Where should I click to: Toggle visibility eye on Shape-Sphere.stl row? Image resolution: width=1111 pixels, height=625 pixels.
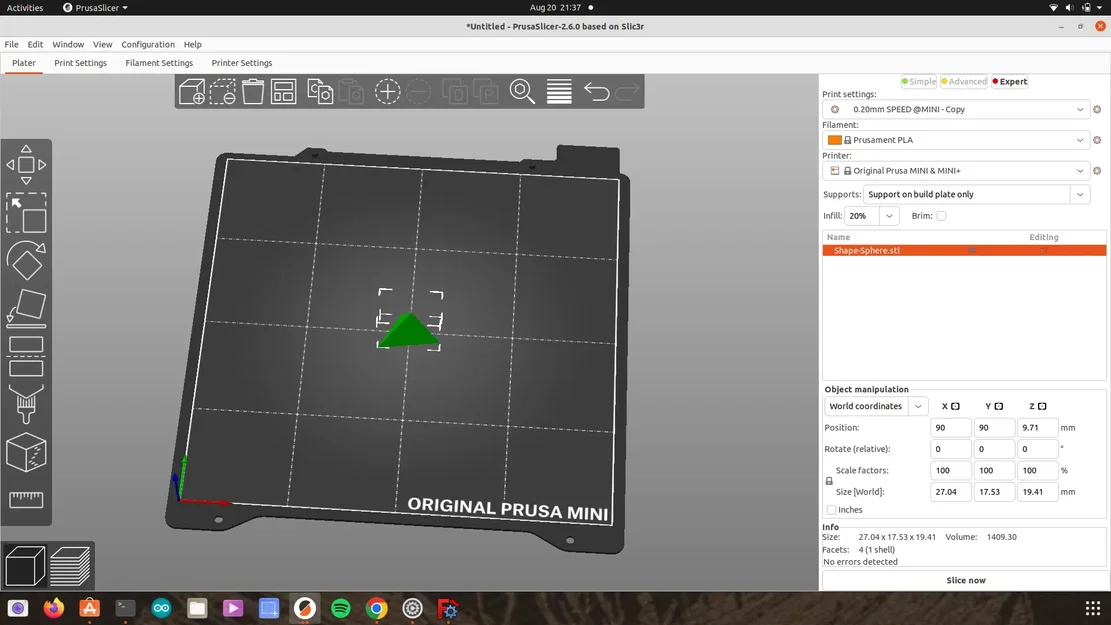pyautogui.click(x=972, y=251)
